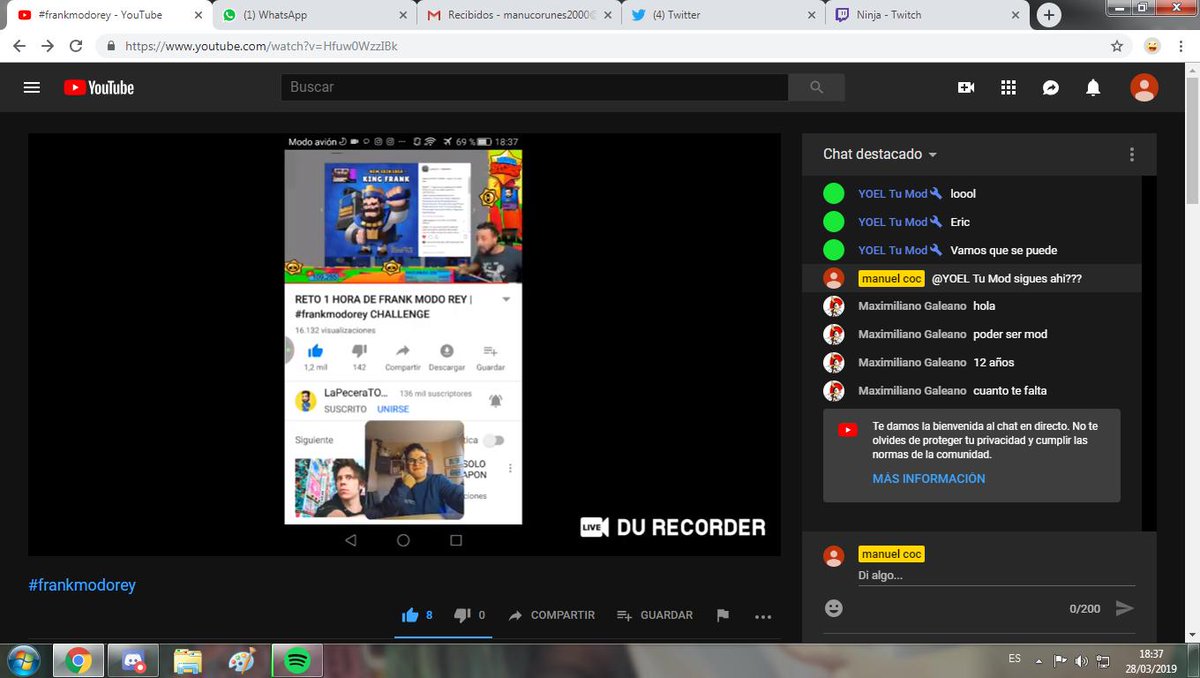Image resolution: width=1200 pixels, height=678 pixels.
Task: Report the video with flag icon
Action: 722,615
